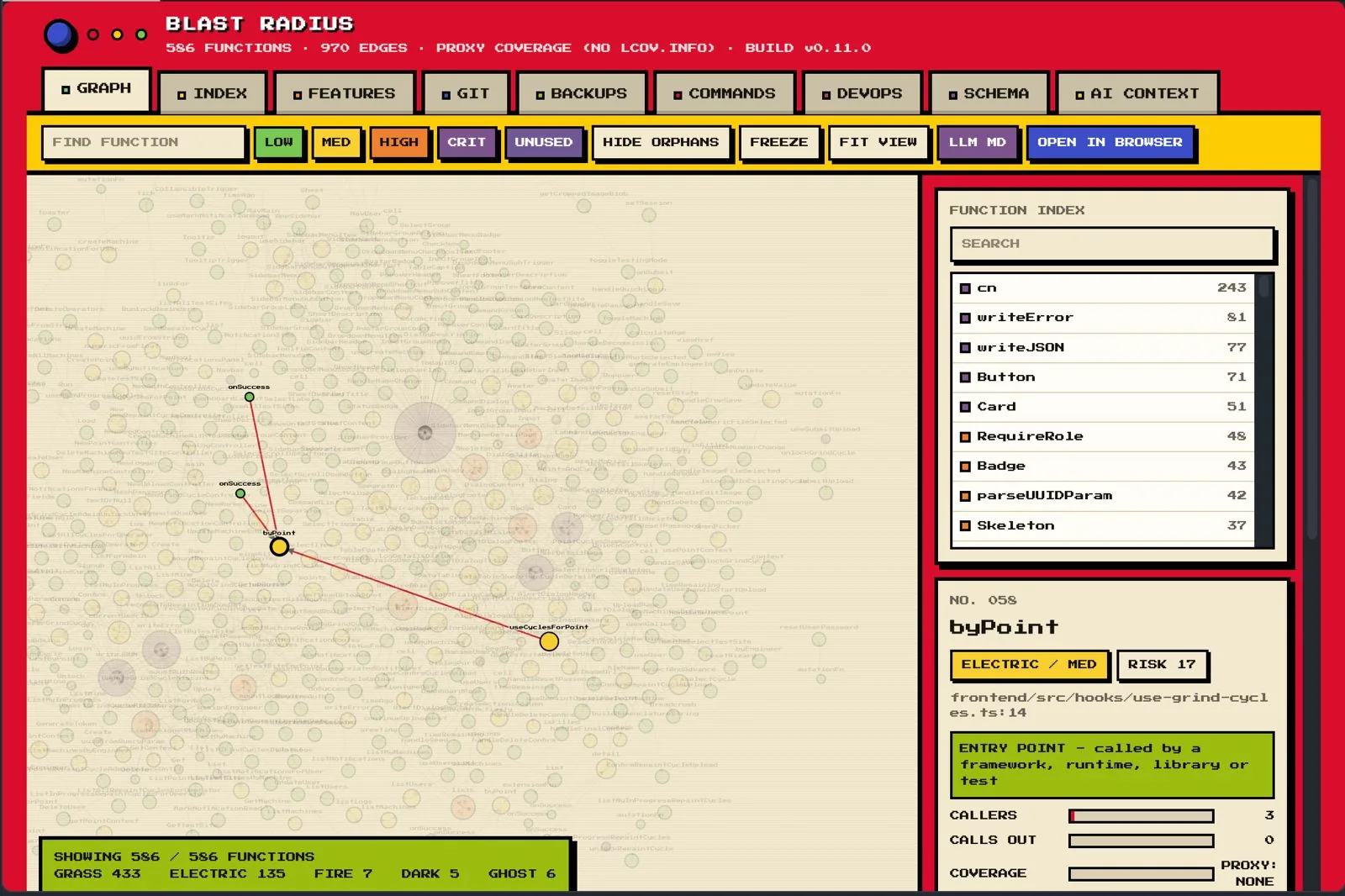Click the LLM MD button
Screen dimensions: 1345x896
point(977,142)
